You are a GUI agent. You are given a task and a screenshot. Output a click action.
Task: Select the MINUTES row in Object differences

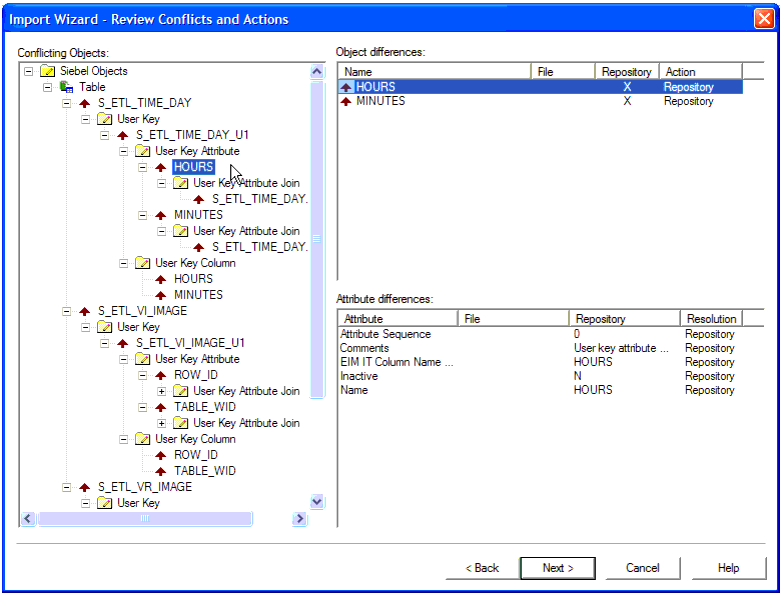tap(540, 101)
